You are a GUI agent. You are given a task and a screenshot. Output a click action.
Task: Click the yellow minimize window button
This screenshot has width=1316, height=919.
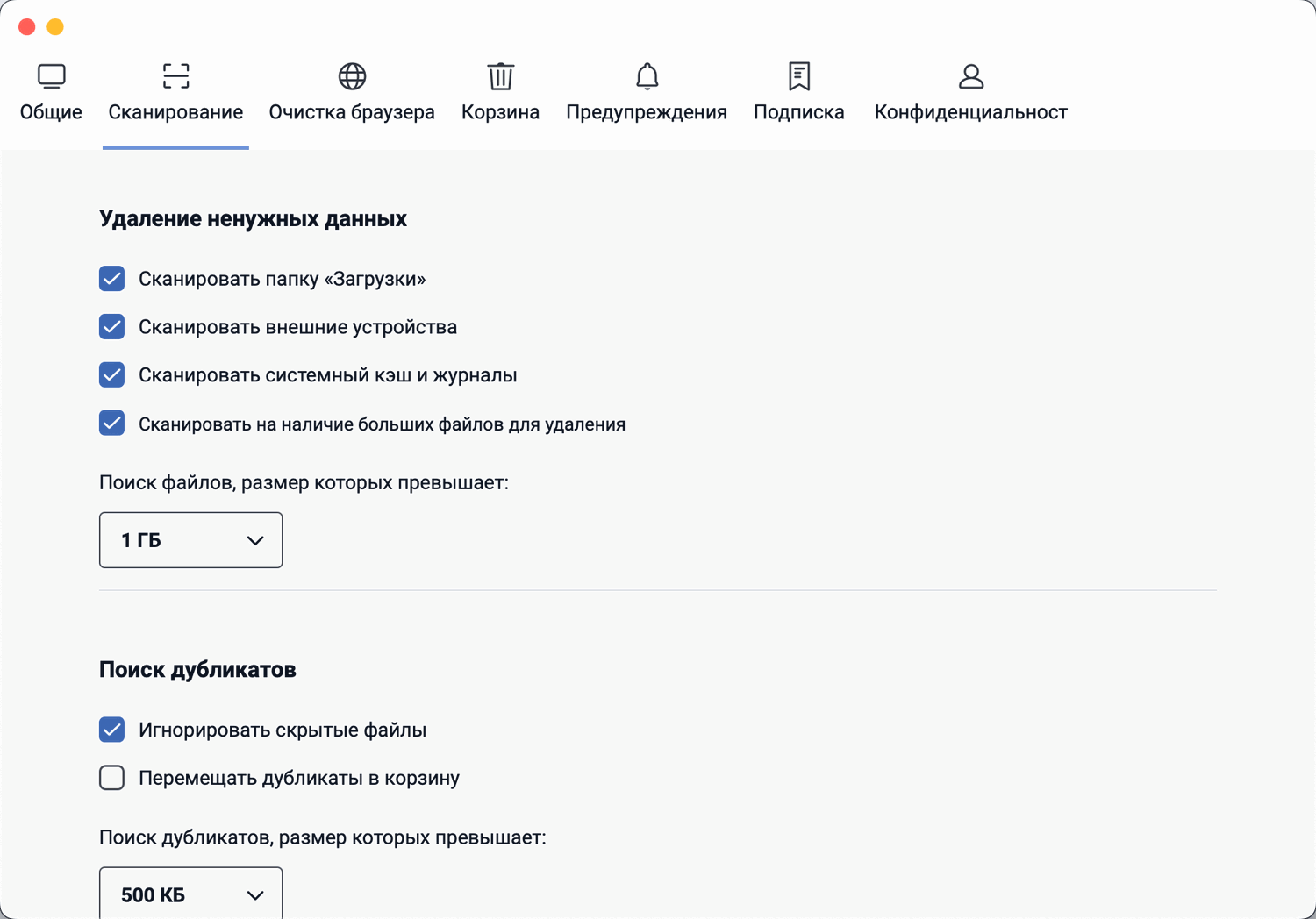point(55,27)
